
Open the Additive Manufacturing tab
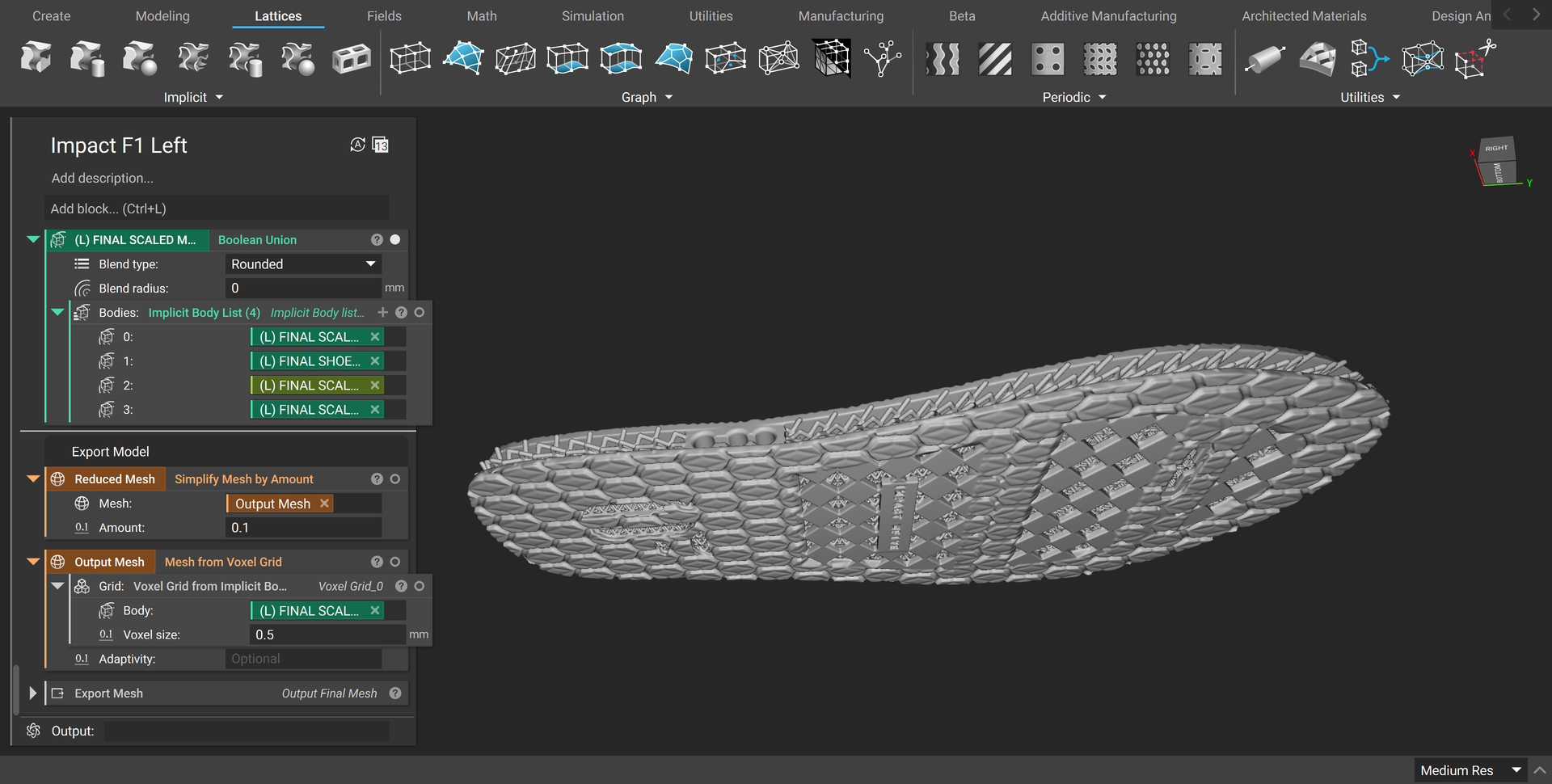tap(1108, 15)
